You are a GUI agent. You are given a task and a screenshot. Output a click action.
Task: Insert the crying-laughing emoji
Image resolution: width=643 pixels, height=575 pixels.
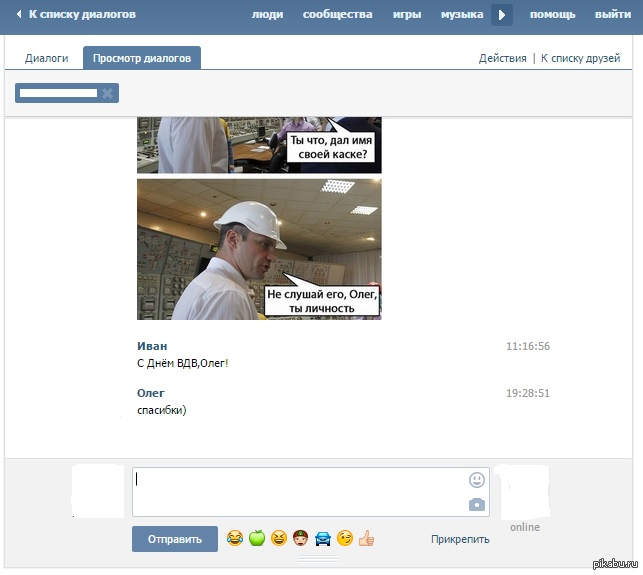(235, 538)
